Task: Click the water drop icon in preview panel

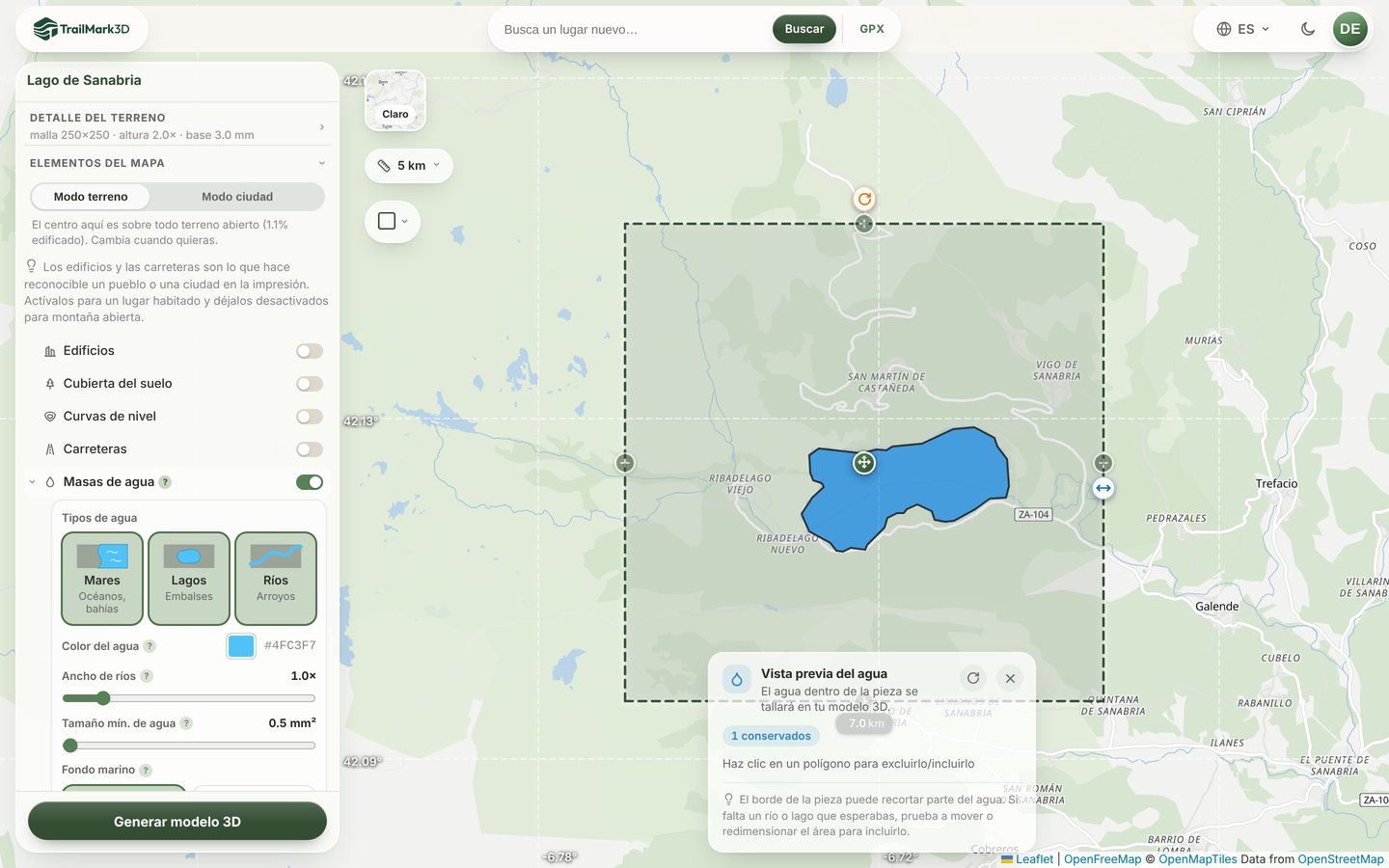Action: point(737,679)
